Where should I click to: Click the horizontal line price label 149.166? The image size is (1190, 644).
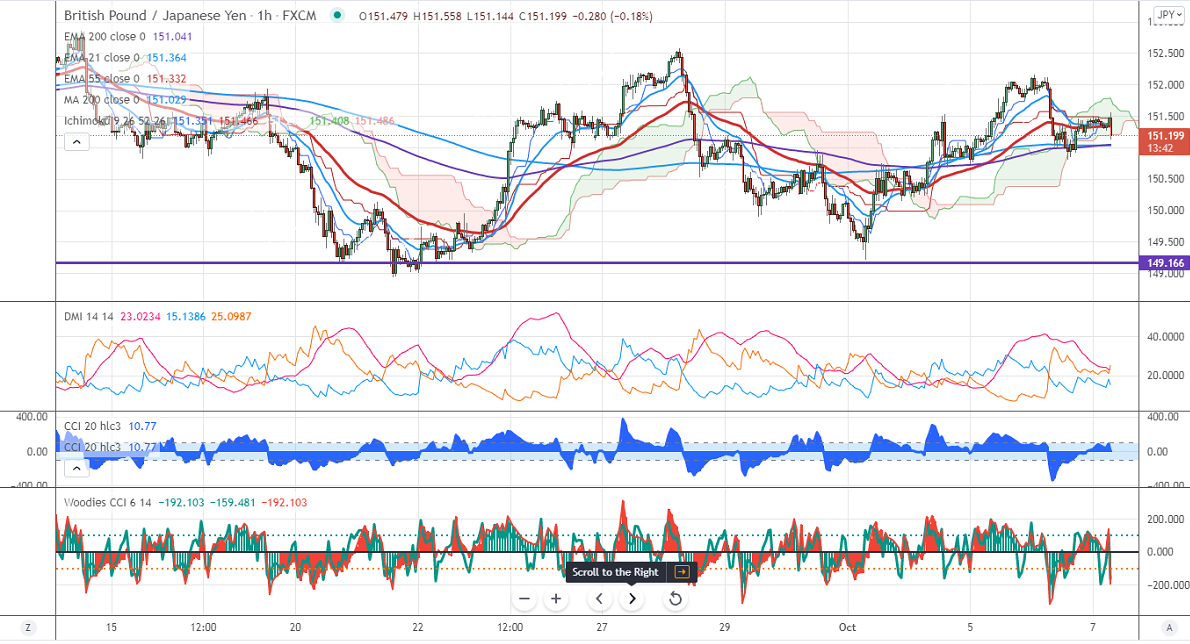1165,263
